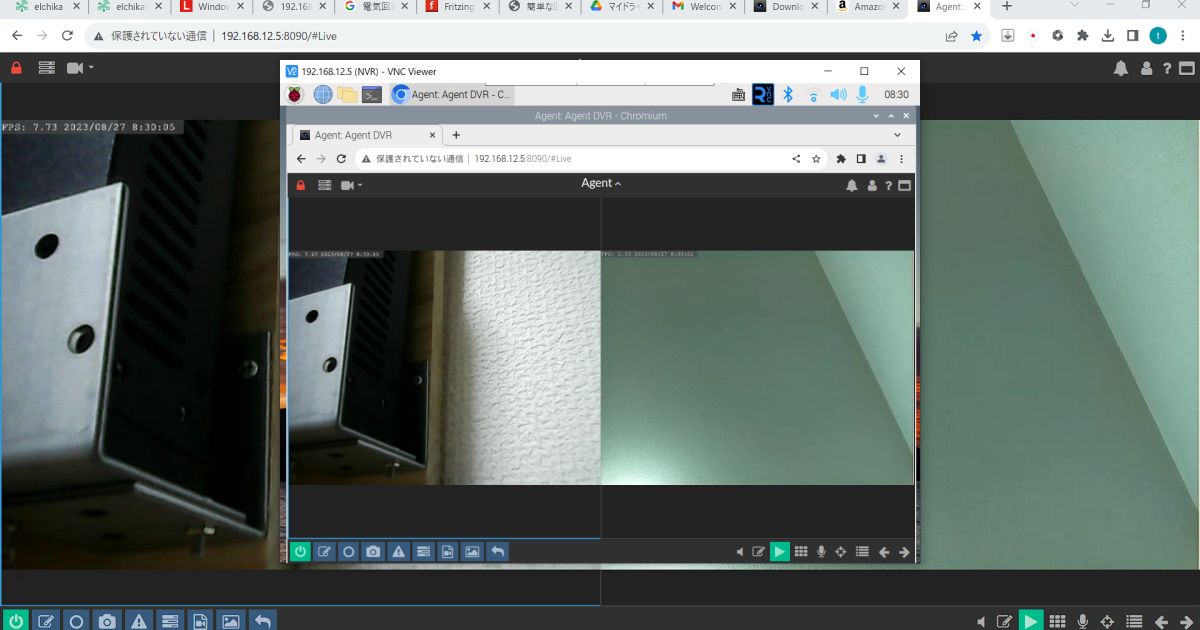The image size is (1200, 630).
Task: Open Chromium's three-dot menu
Action: tap(901, 158)
